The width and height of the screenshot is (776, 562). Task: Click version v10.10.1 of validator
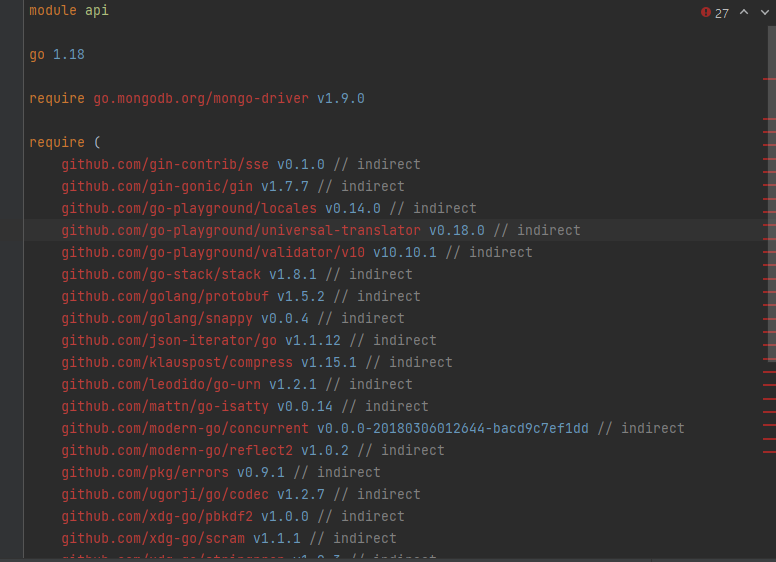tap(405, 252)
